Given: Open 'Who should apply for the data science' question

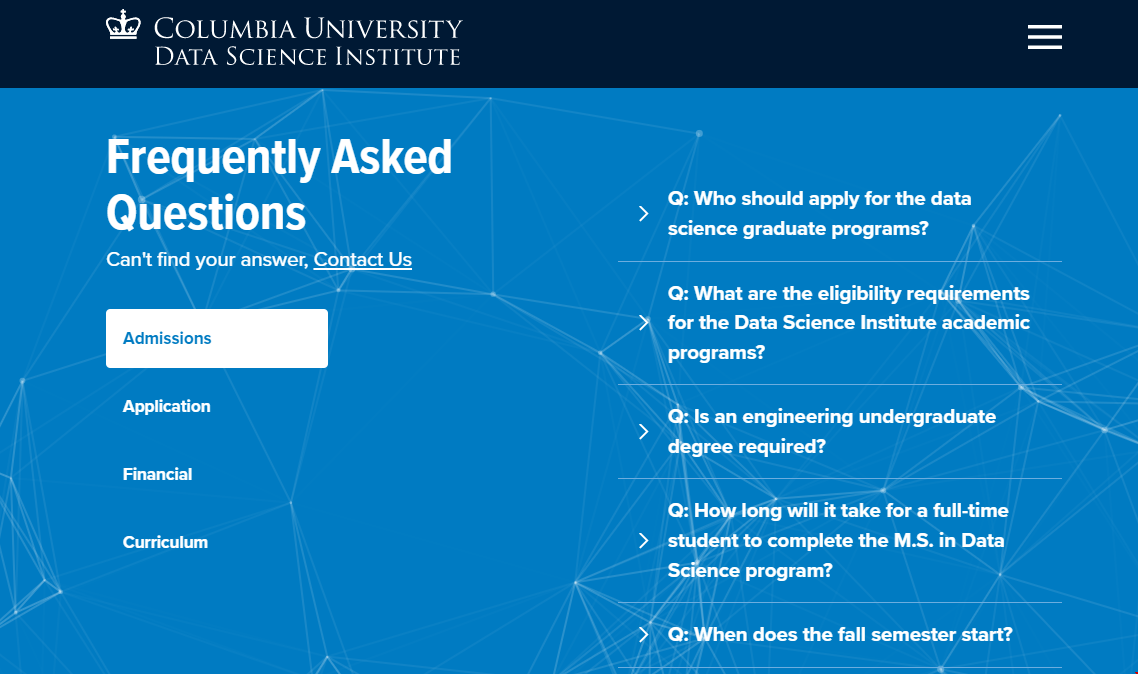Looking at the screenshot, I should tap(819, 213).
